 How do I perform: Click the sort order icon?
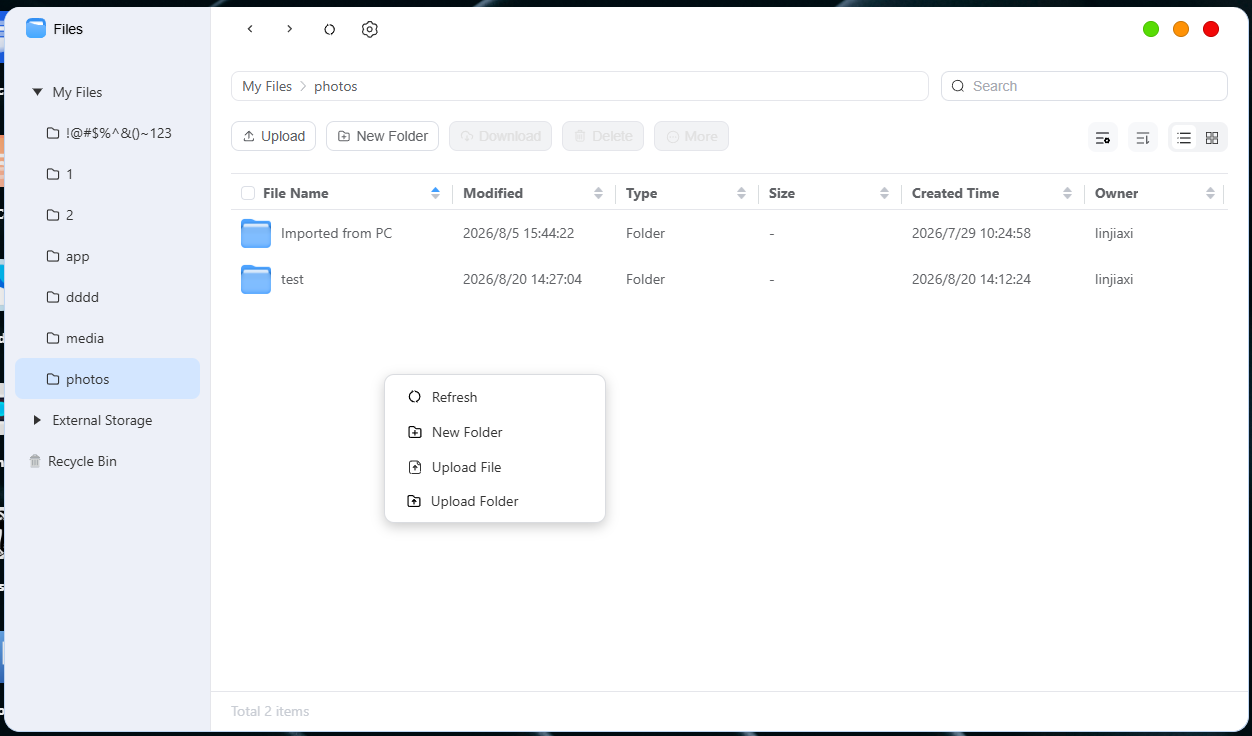coord(1143,137)
